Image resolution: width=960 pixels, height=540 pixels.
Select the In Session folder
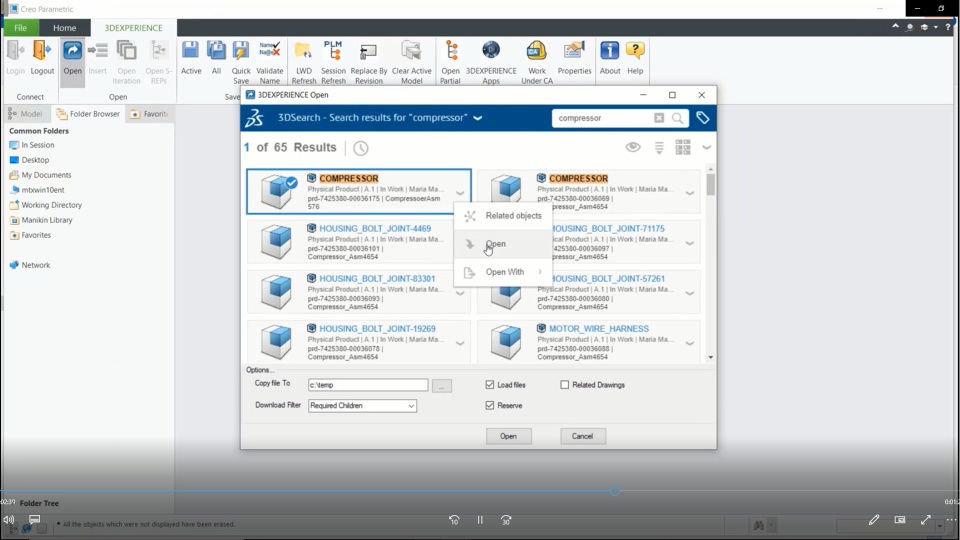[x=32, y=145]
